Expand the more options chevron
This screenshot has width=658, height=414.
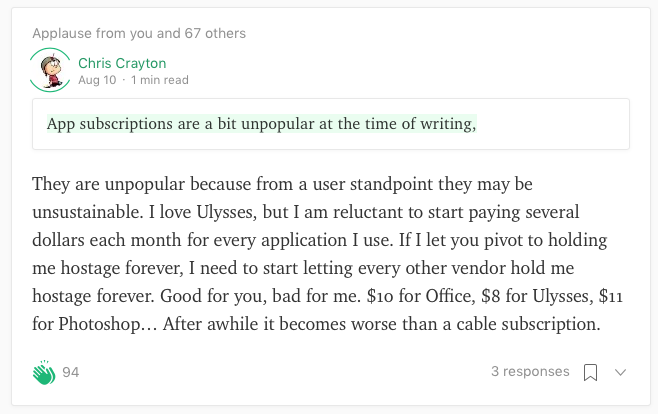coord(620,373)
